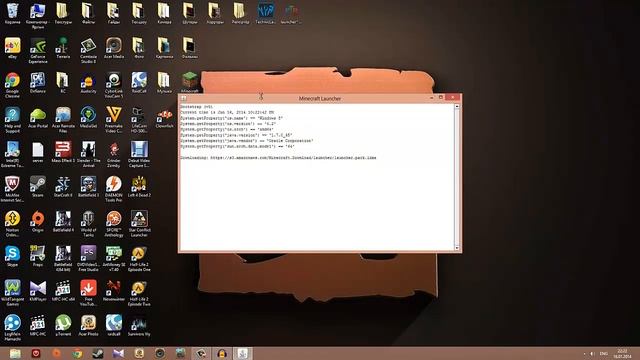Launch the World of Tanks shortcut

pyautogui.click(x=88, y=224)
